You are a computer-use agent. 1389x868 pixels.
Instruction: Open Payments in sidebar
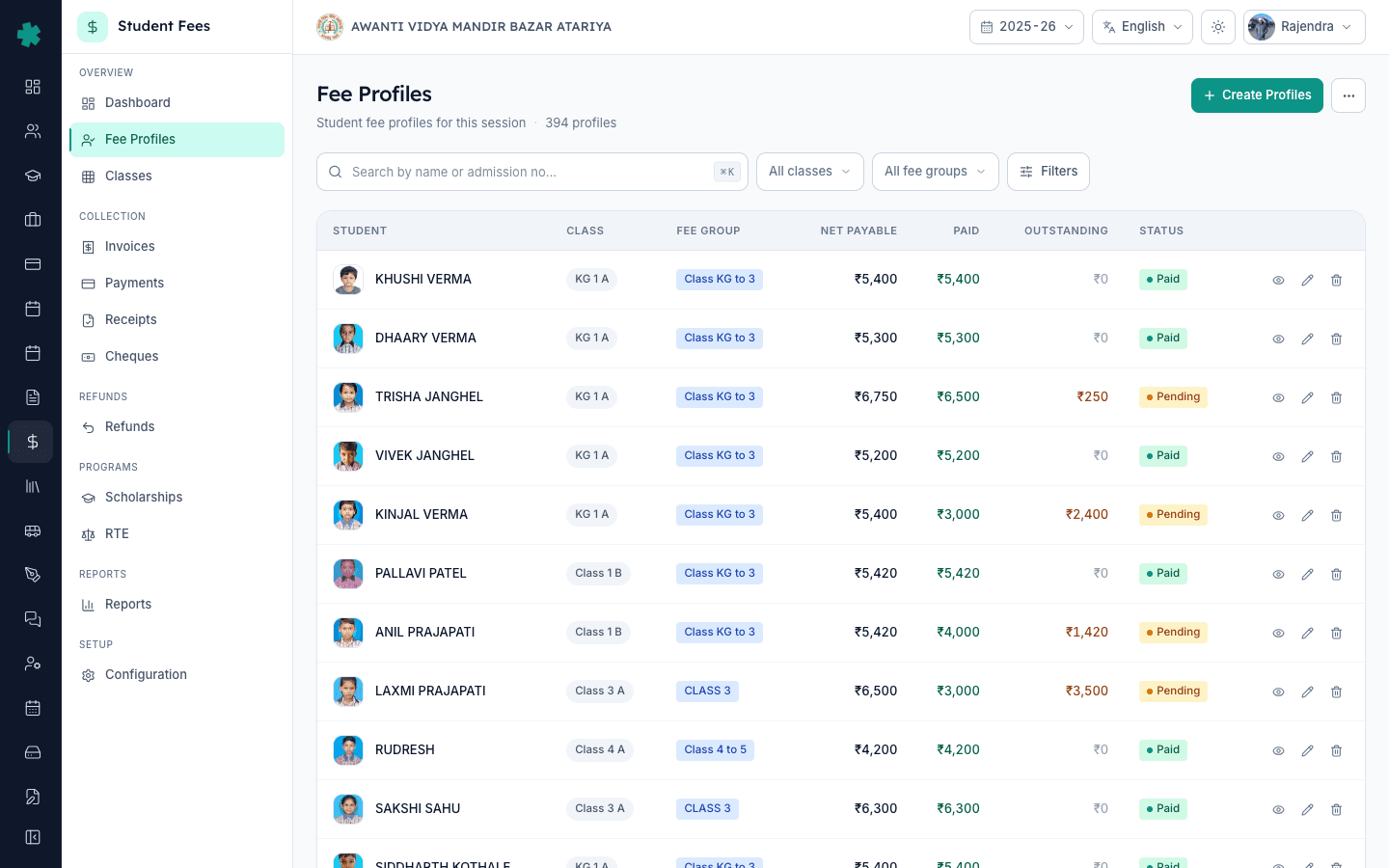(x=177, y=284)
